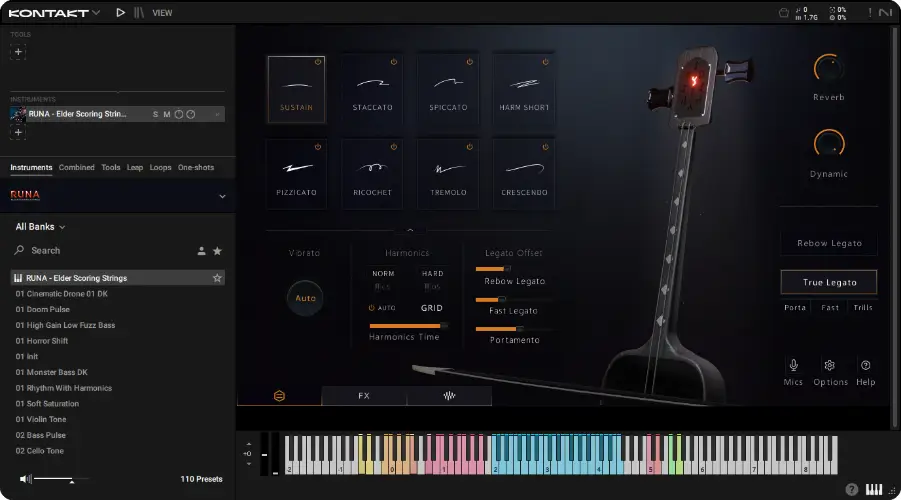Adjust the preview volume slider
Image resolution: width=901 pixels, height=500 pixels.
click(x=61, y=479)
